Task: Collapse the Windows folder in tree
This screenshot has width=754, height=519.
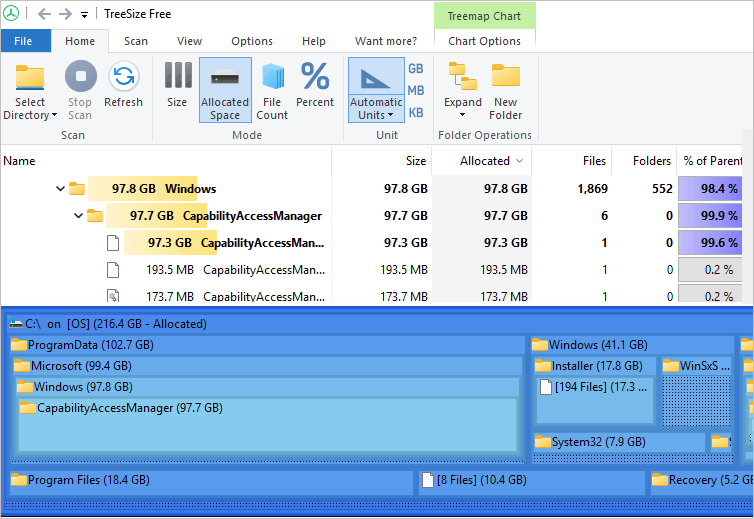Action: click(60, 188)
